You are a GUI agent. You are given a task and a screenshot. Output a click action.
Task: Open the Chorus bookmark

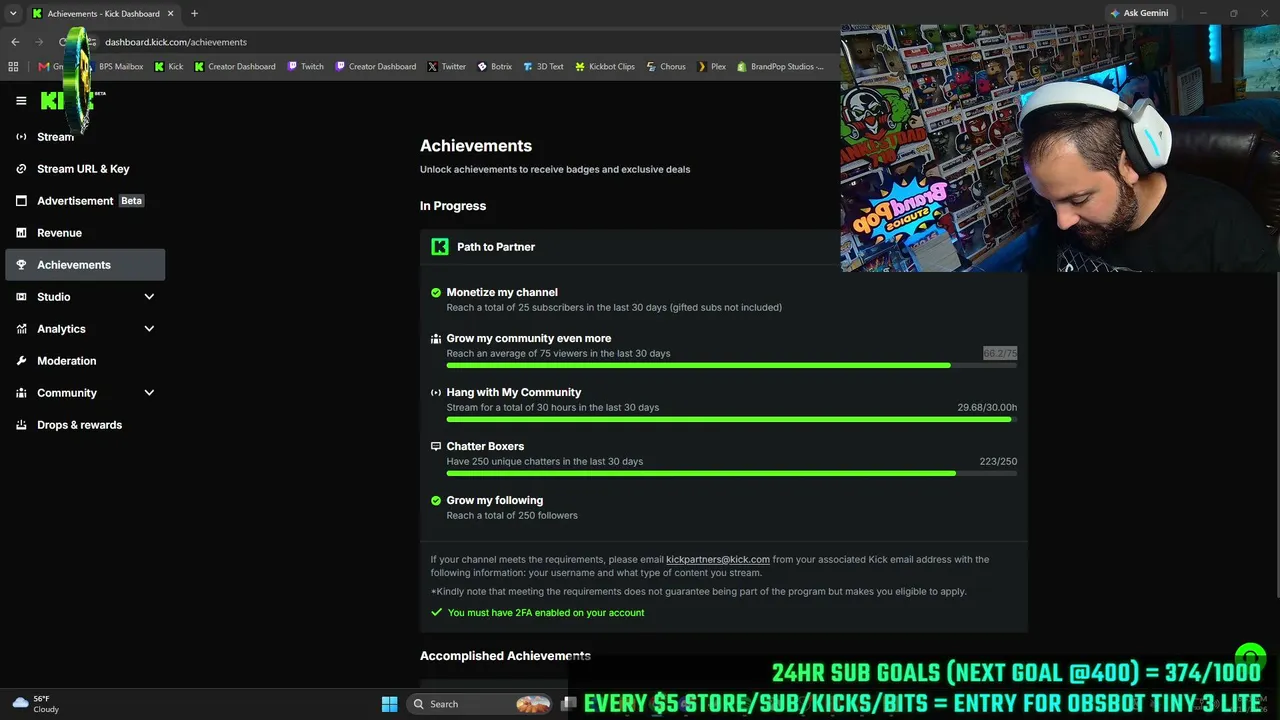666,67
